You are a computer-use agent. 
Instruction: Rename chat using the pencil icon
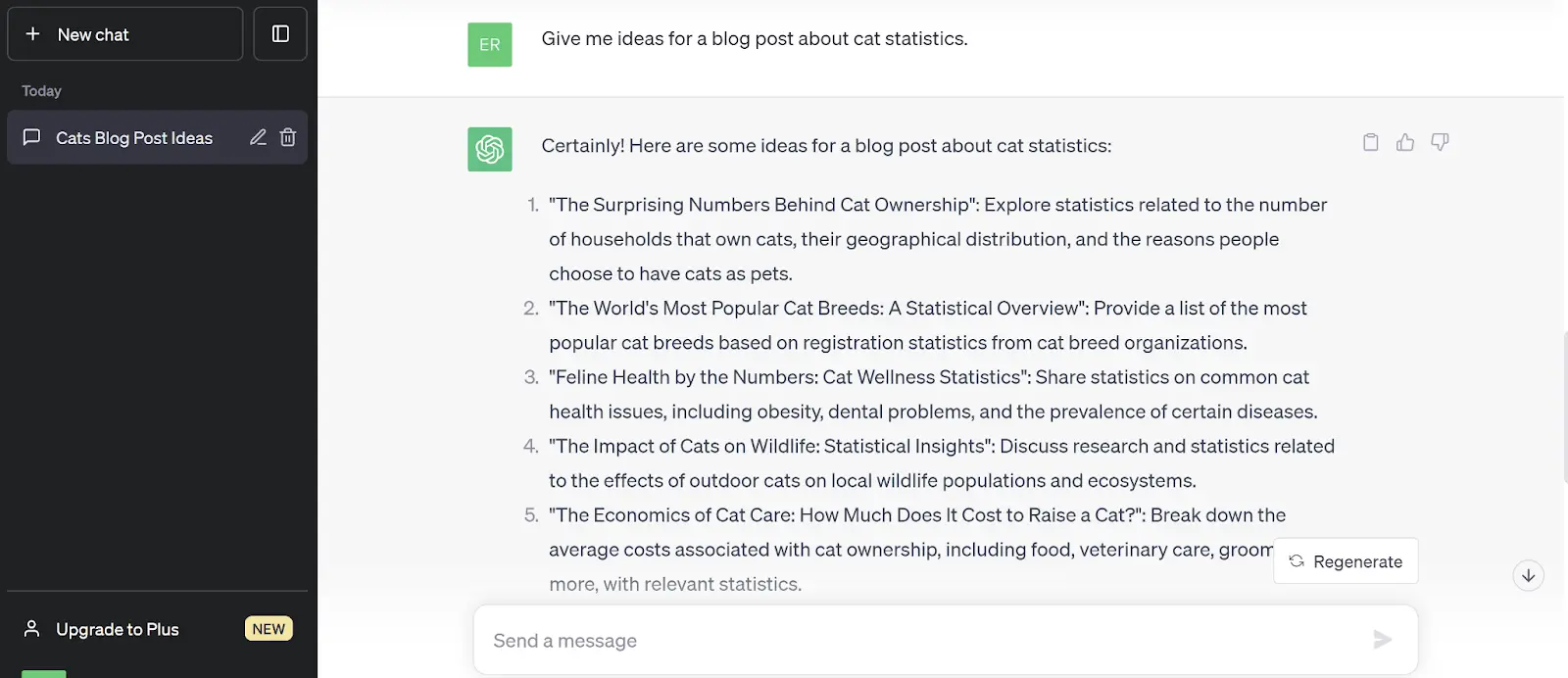pyautogui.click(x=258, y=138)
